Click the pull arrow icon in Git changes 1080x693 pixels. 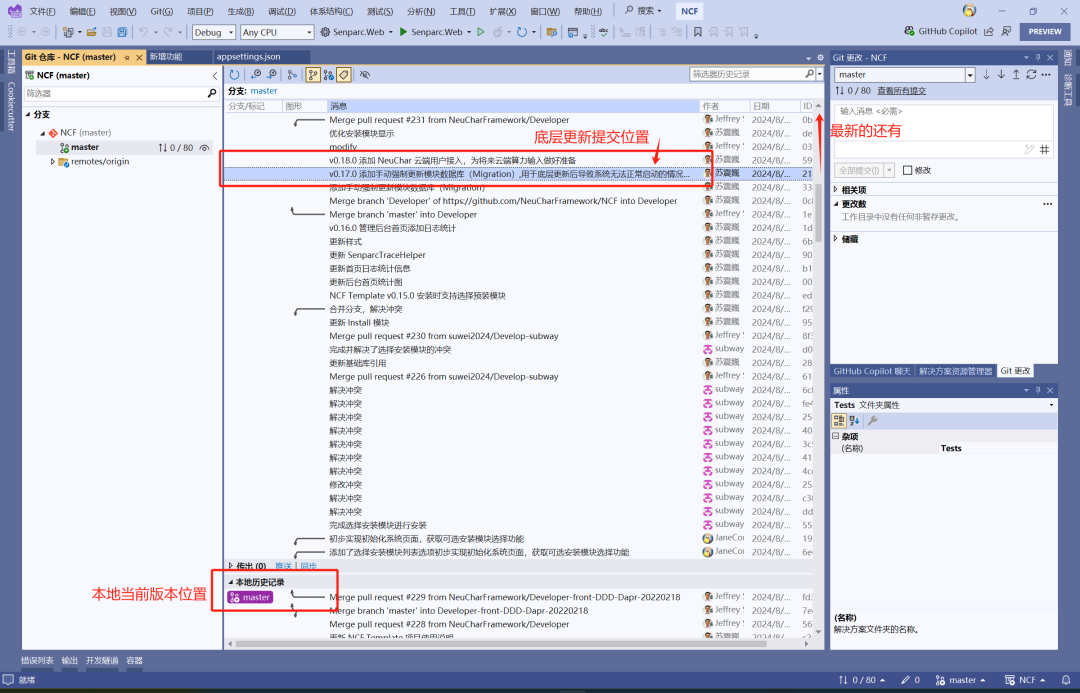1001,74
